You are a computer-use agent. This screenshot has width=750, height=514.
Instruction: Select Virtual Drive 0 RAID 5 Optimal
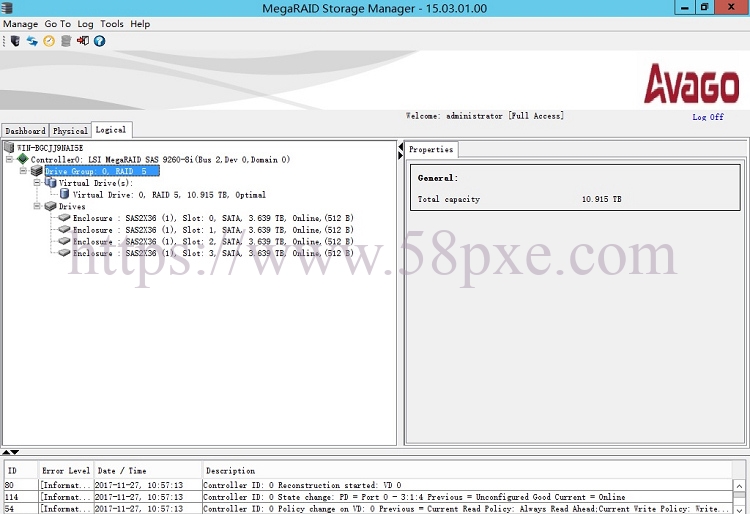169,195
